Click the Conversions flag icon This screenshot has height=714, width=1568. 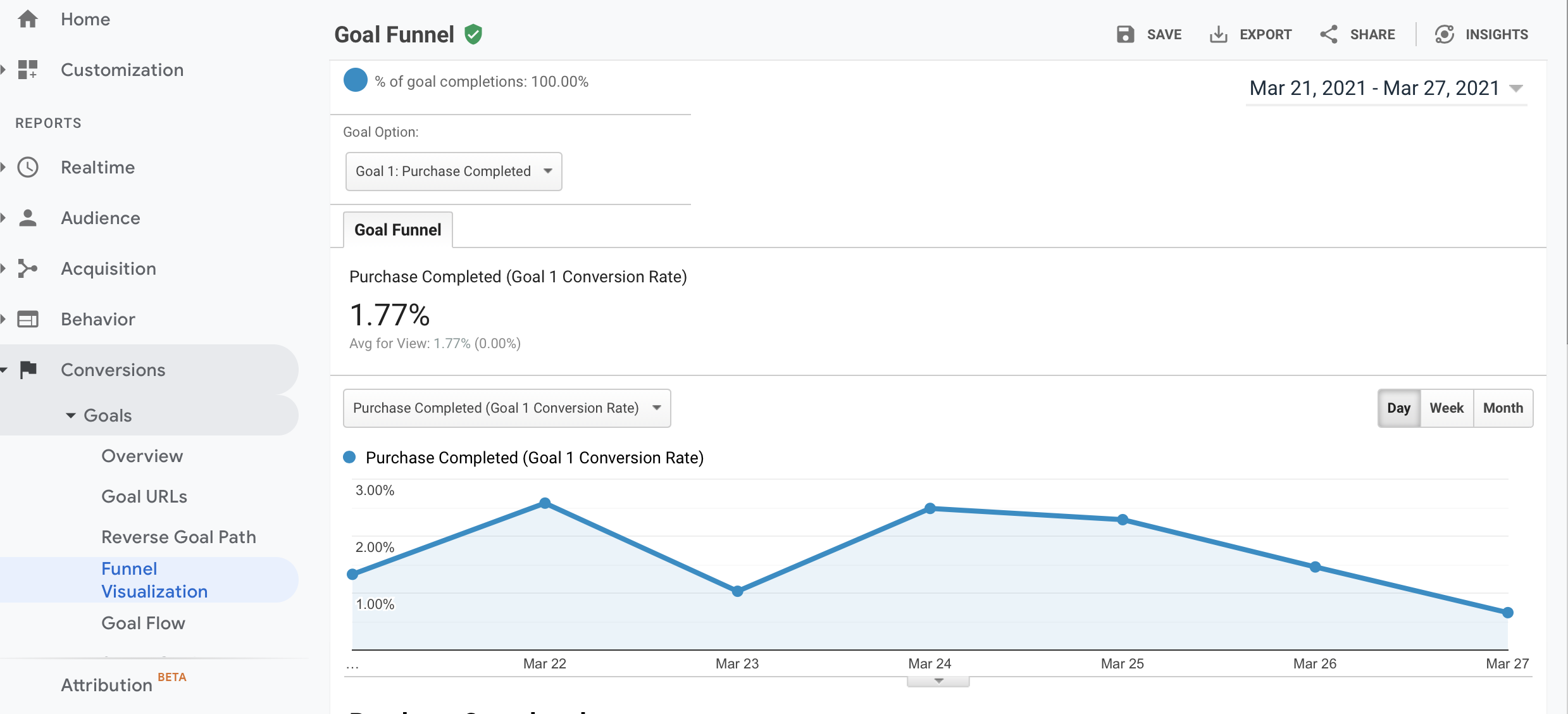(x=28, y=370)
